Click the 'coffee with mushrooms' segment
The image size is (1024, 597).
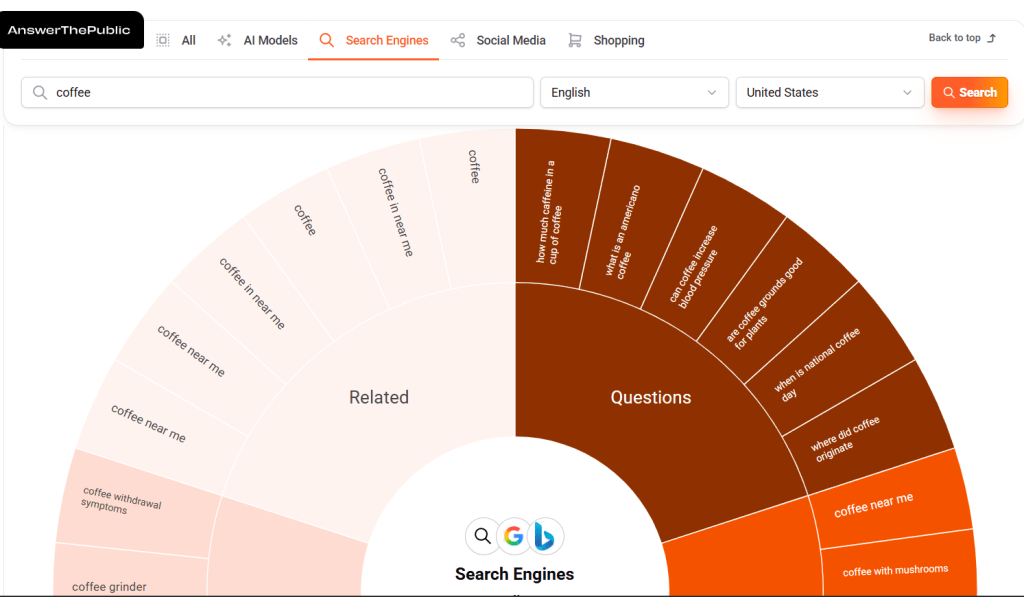coord(895,571)
